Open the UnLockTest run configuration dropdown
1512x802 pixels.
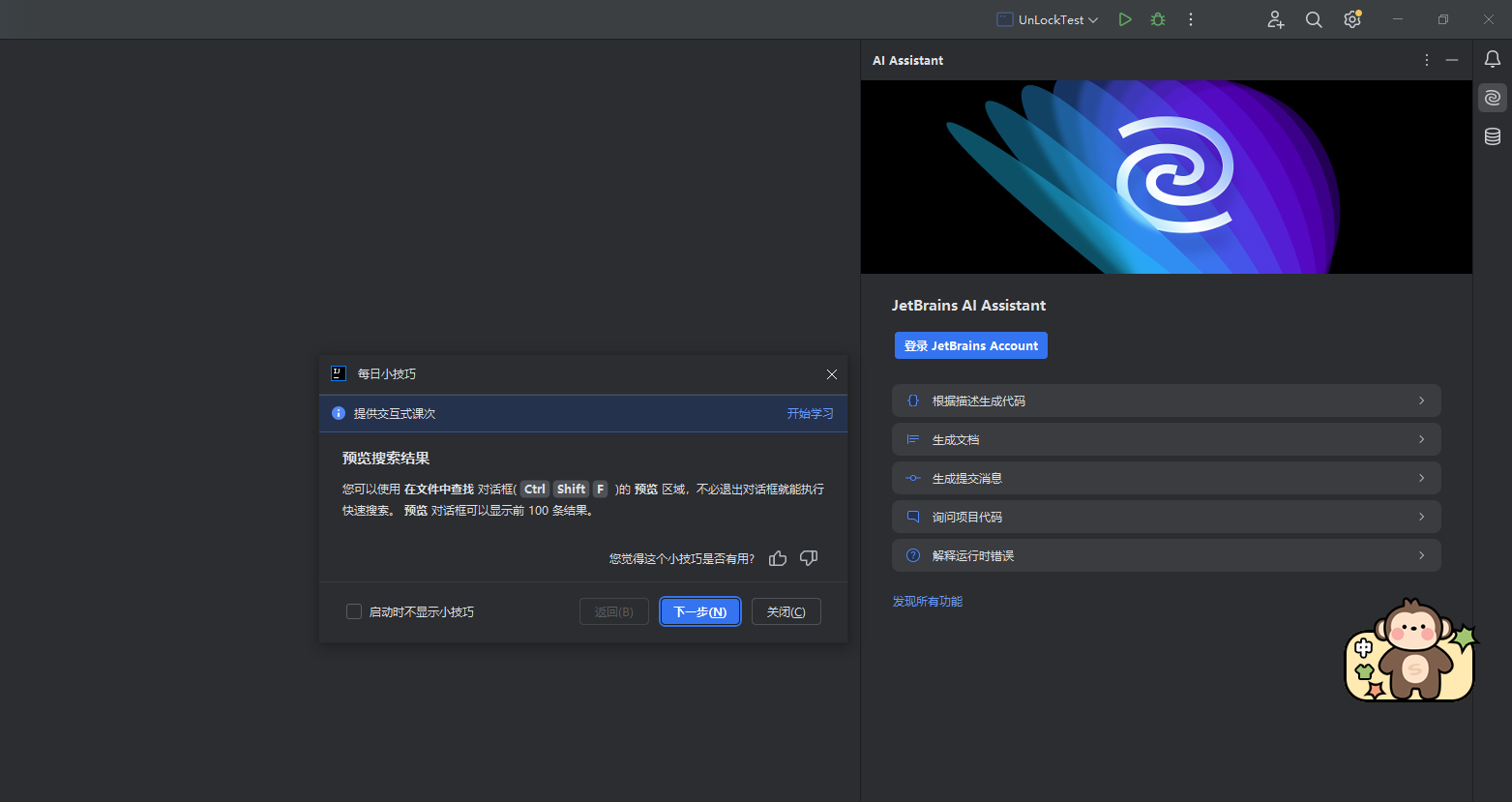click(x=1048, y=19)
